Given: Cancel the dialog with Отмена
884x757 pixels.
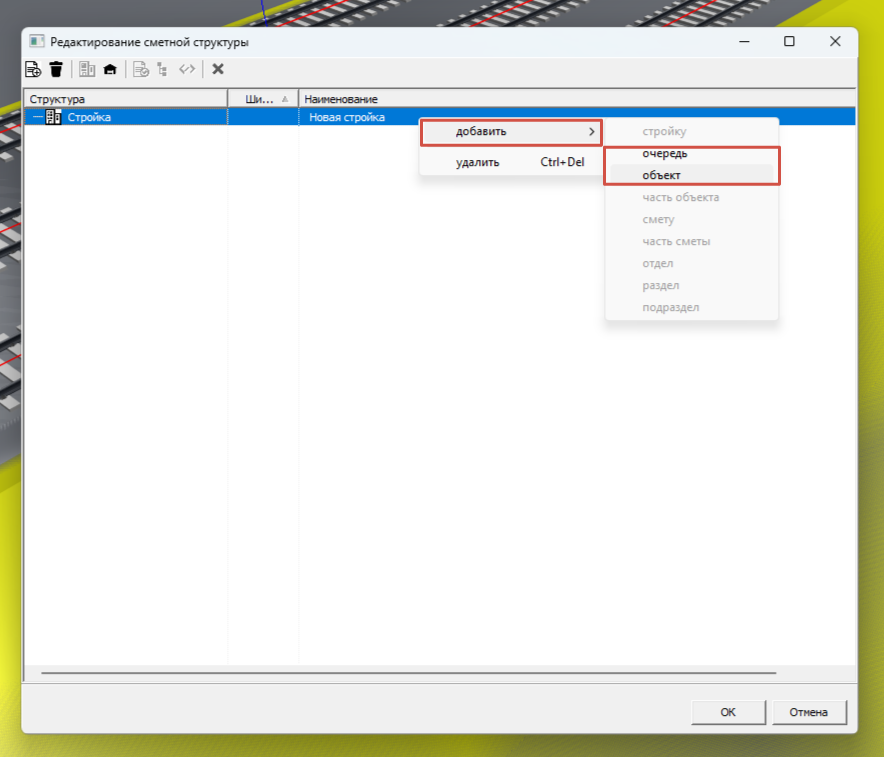Looking at the screenshot, I should point(808,712).
